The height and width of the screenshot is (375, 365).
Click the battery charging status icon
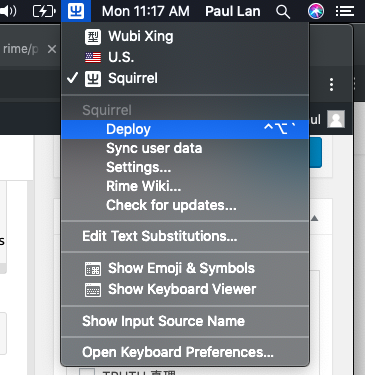click(x=44, y=11)
